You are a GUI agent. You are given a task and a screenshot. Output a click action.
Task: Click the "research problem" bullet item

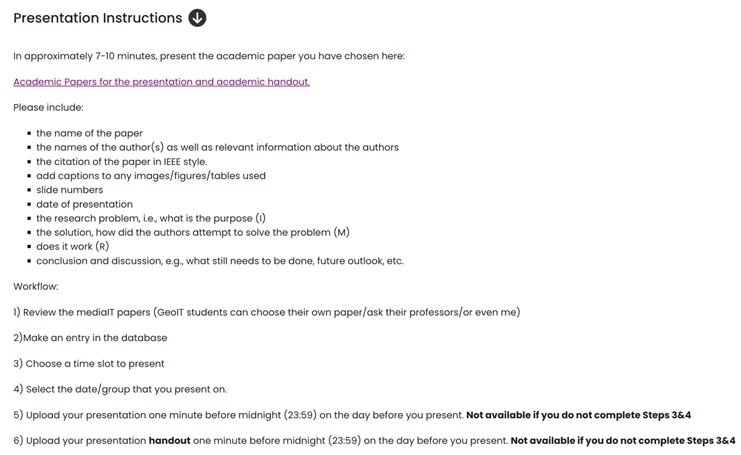pos(150,218)
